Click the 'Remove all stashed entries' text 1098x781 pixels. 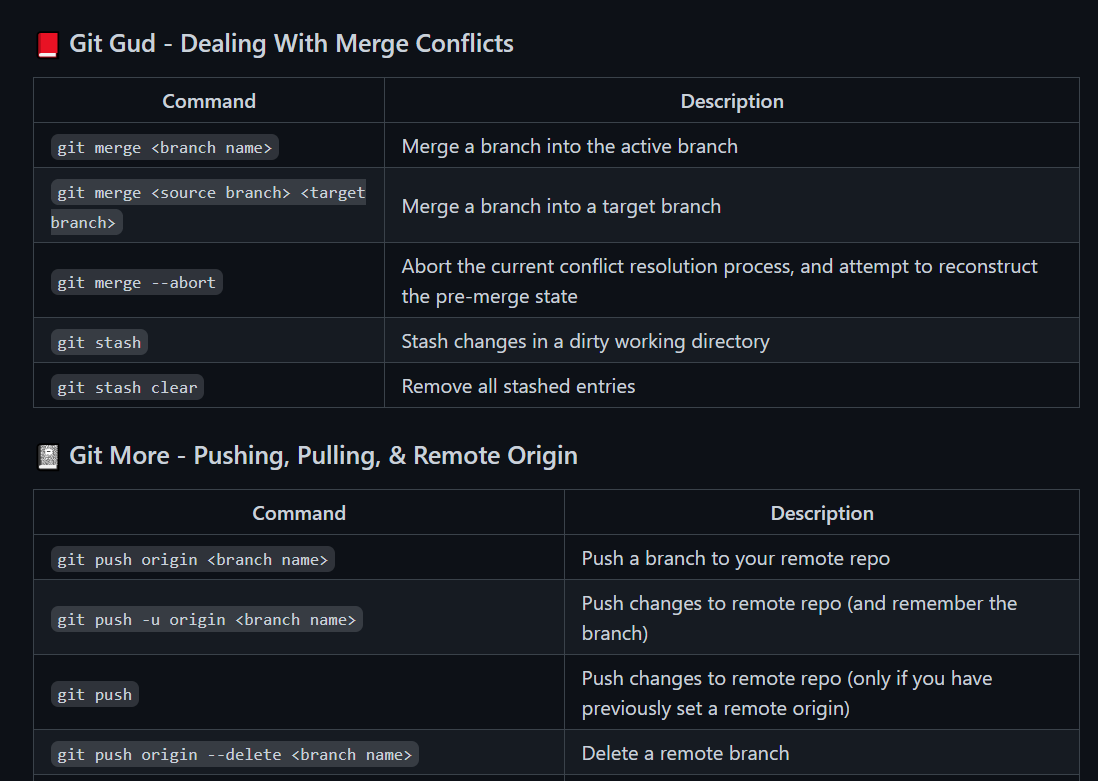pyautogui.click(x=518, y=386)
